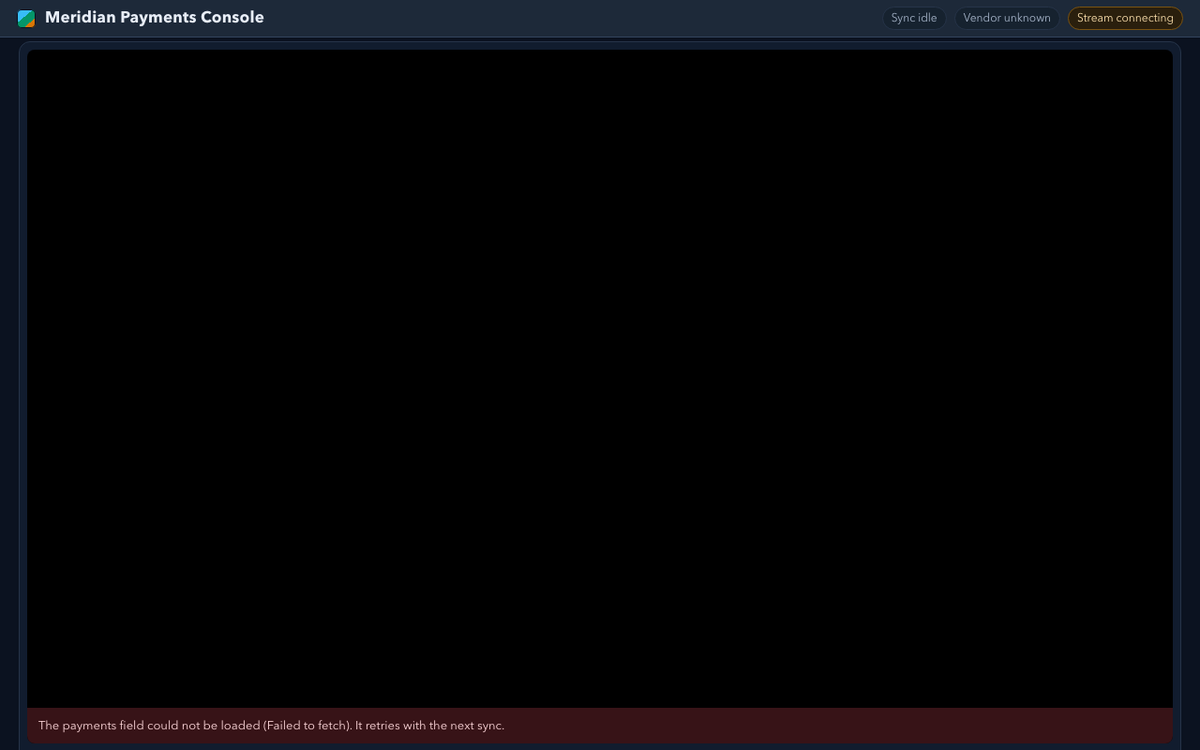This screenshot has height=750, width=1200.
Task: Open the stream connection status indicator
Action: click(x=1125, y=18)
